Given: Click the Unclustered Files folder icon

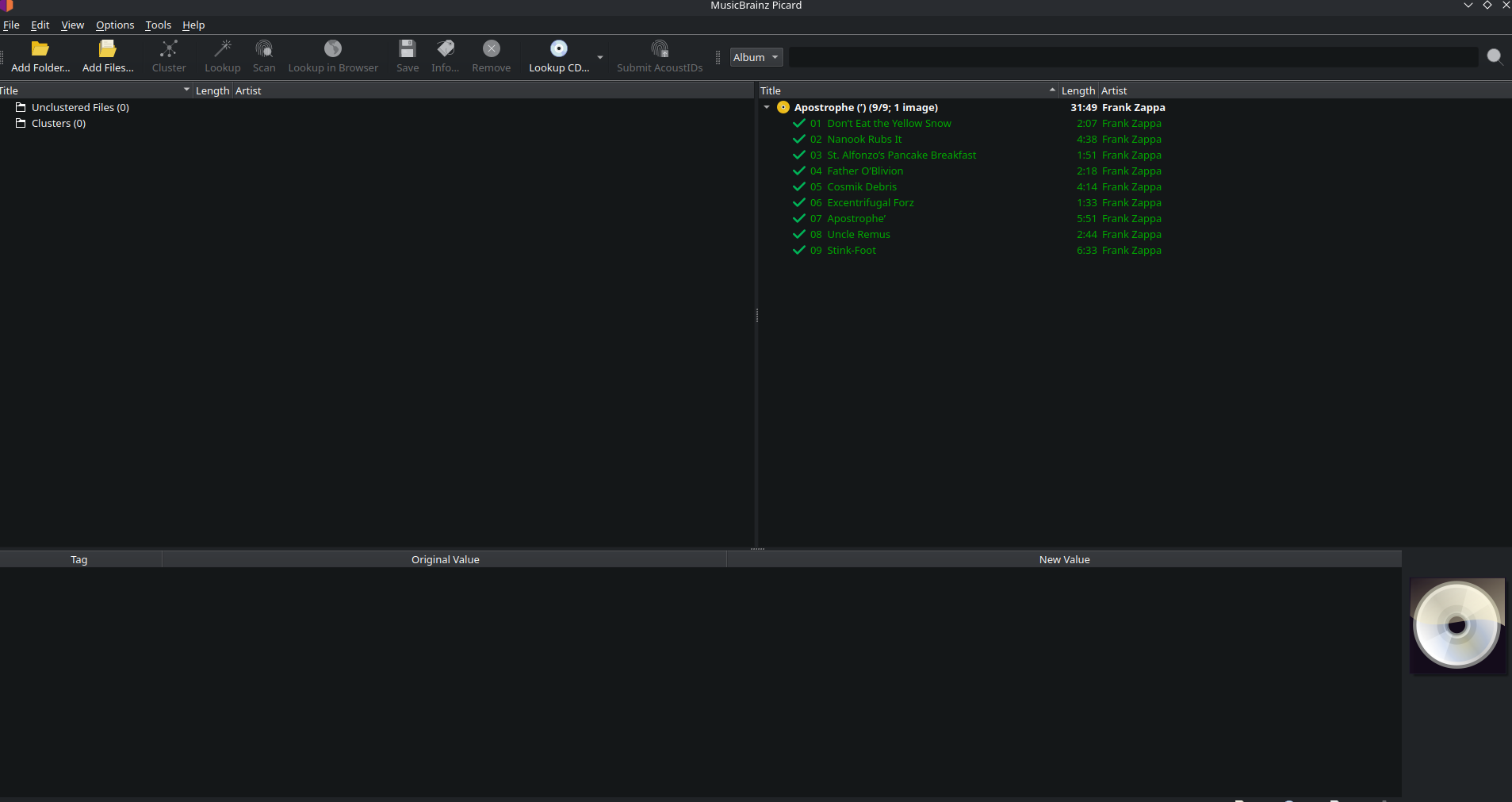Looking at the screenshot, I should pos(21,107).
